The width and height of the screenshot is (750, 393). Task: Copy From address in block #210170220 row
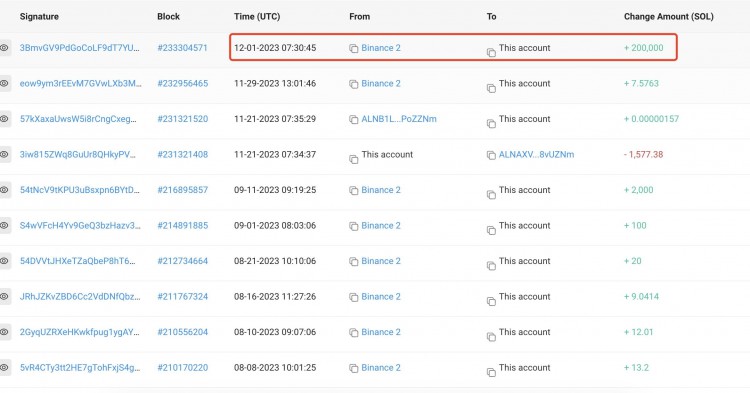tap(353, 369)
